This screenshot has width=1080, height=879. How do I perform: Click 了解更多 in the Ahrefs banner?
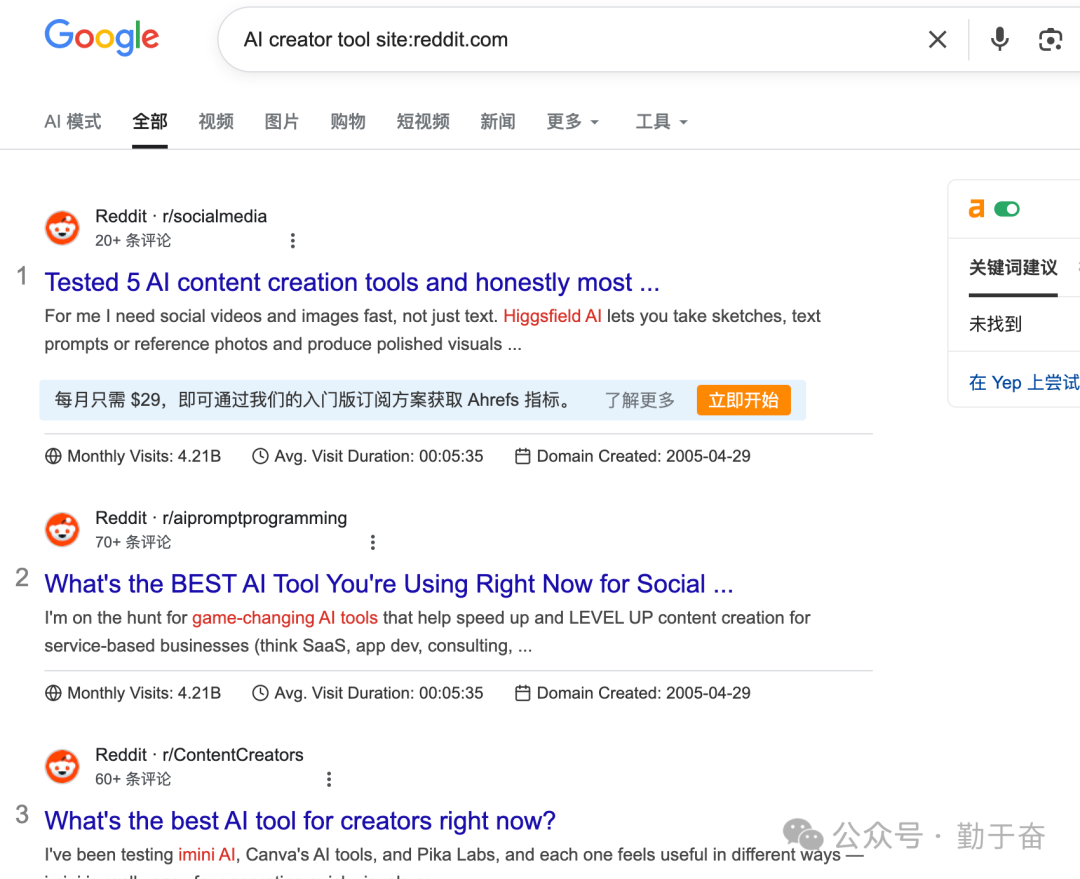639,400
